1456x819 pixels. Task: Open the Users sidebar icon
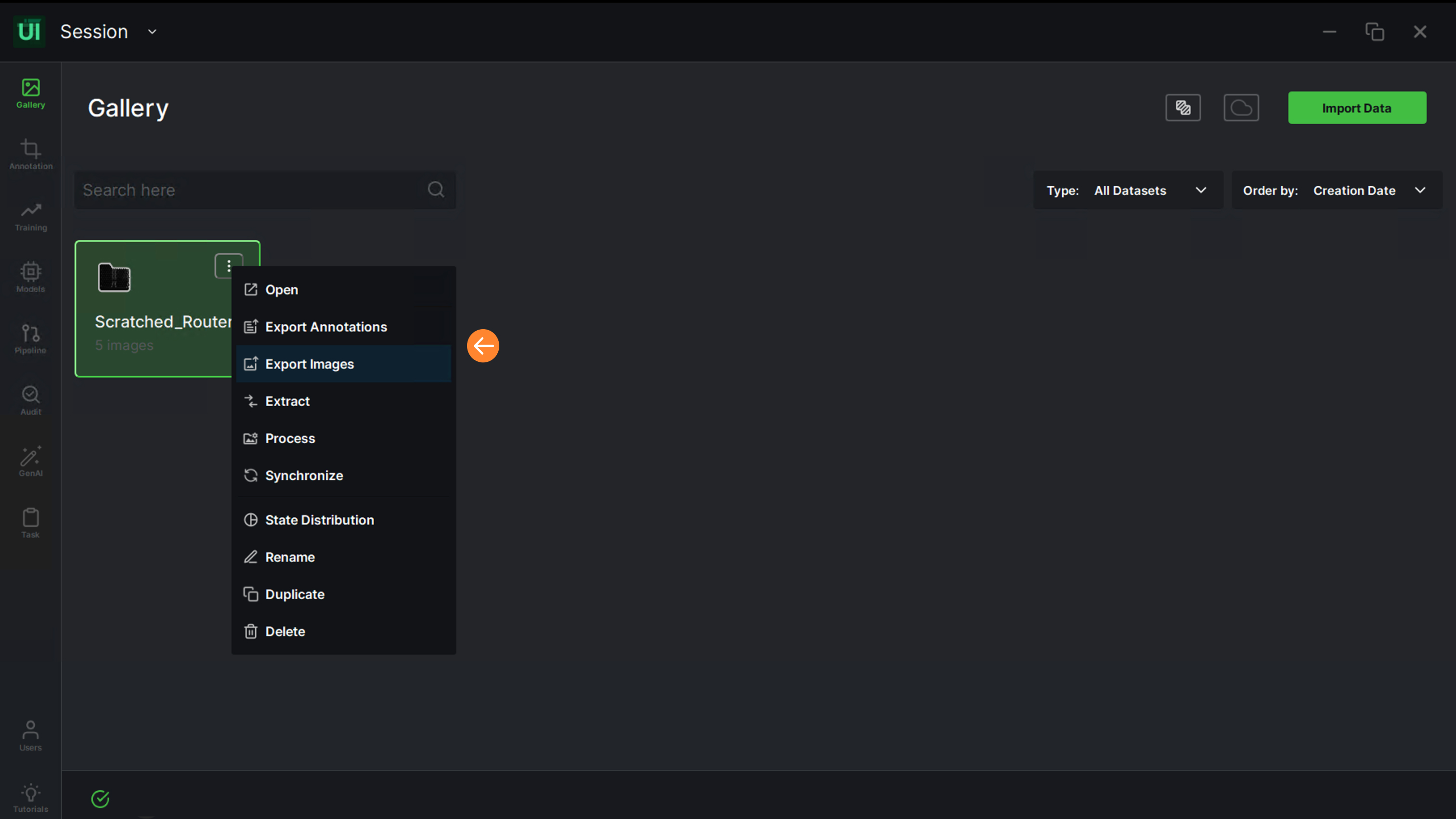click(x=30, y=736)
